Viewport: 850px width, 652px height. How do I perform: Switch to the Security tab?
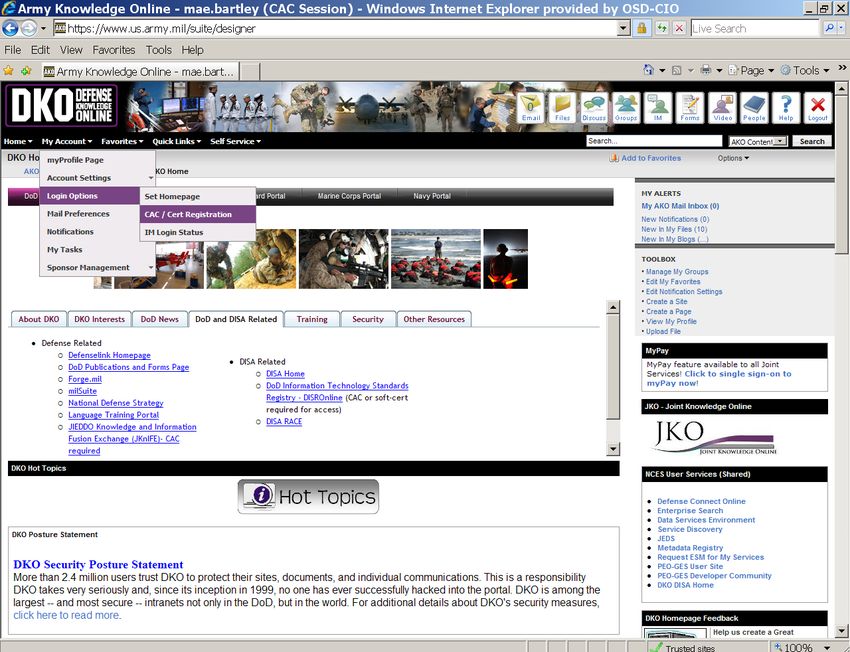(368, 319)
